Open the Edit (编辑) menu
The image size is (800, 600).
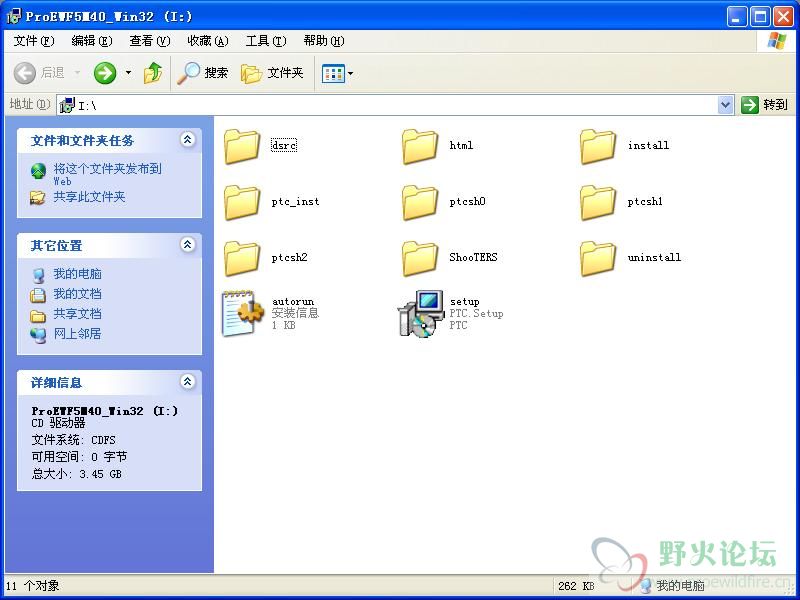click(x=92, y=41)
